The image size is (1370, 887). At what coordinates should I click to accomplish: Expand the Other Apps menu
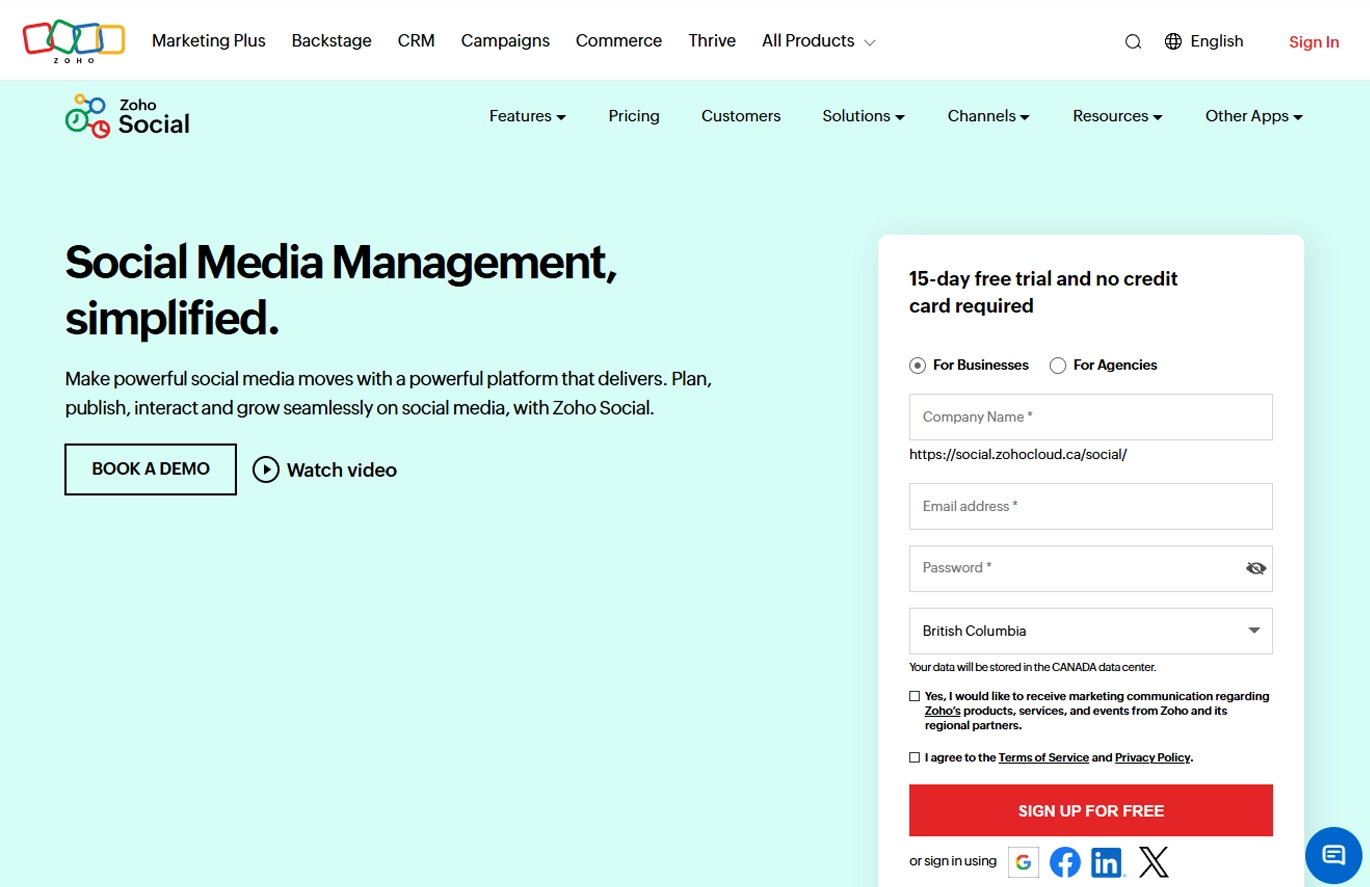point(1253,116)
